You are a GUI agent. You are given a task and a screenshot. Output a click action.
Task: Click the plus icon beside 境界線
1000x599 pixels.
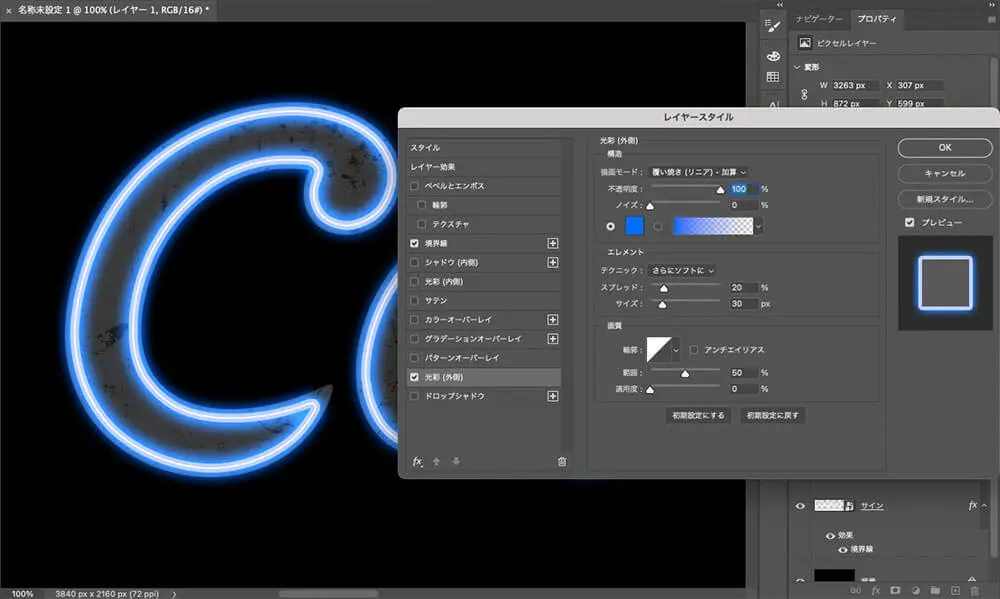[553, 243]
